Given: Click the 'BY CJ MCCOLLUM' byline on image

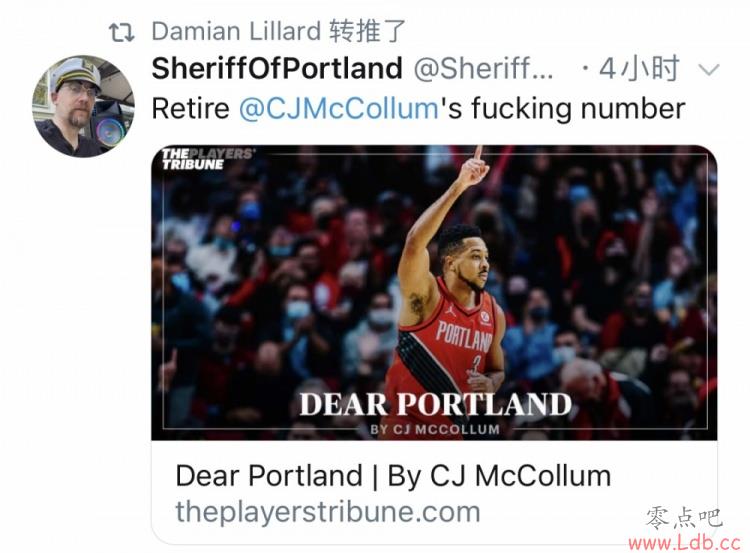Looking at the screenshot, I should coord(435,430).
